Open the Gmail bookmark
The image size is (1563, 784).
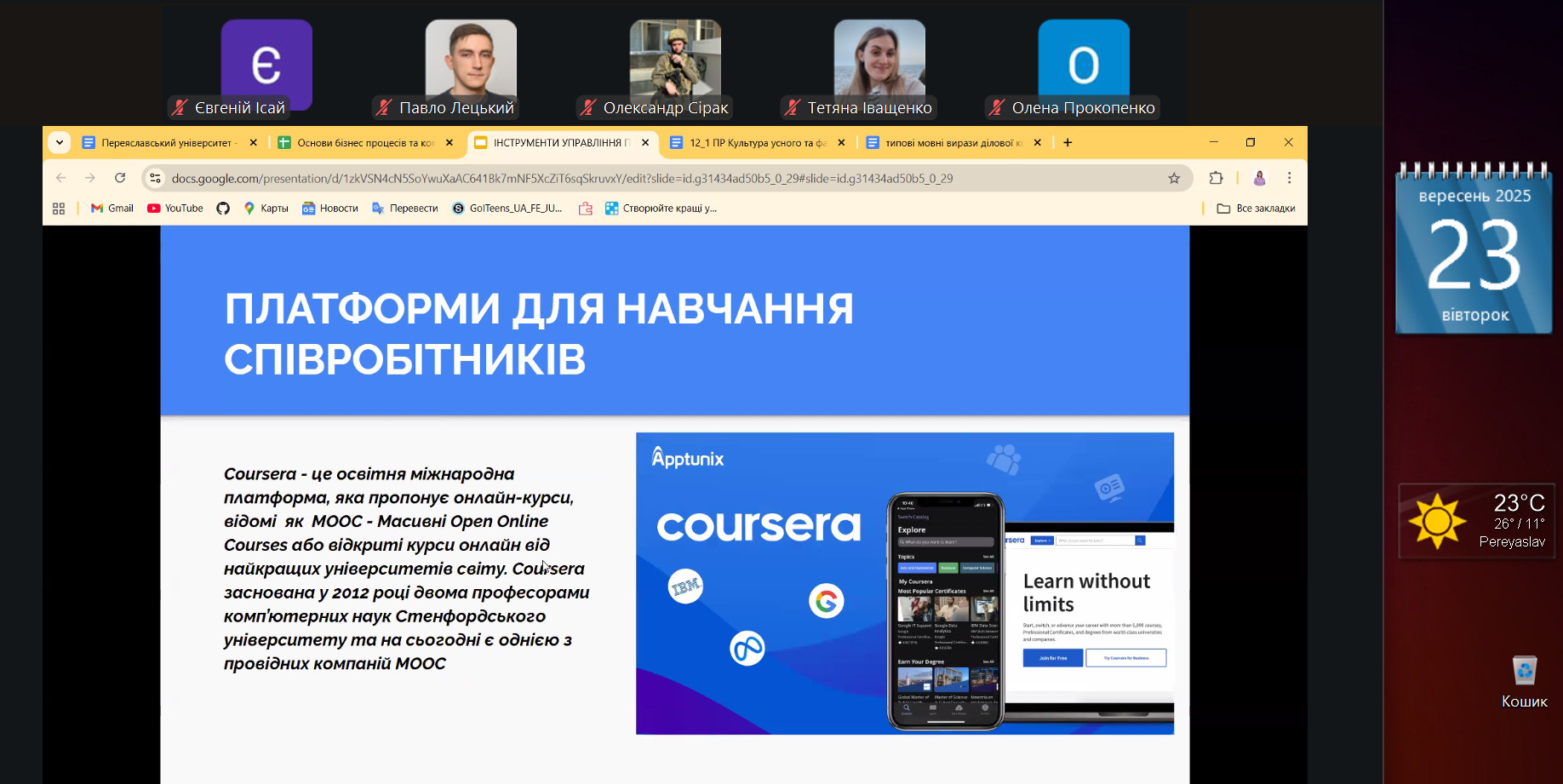coord(112,209)
